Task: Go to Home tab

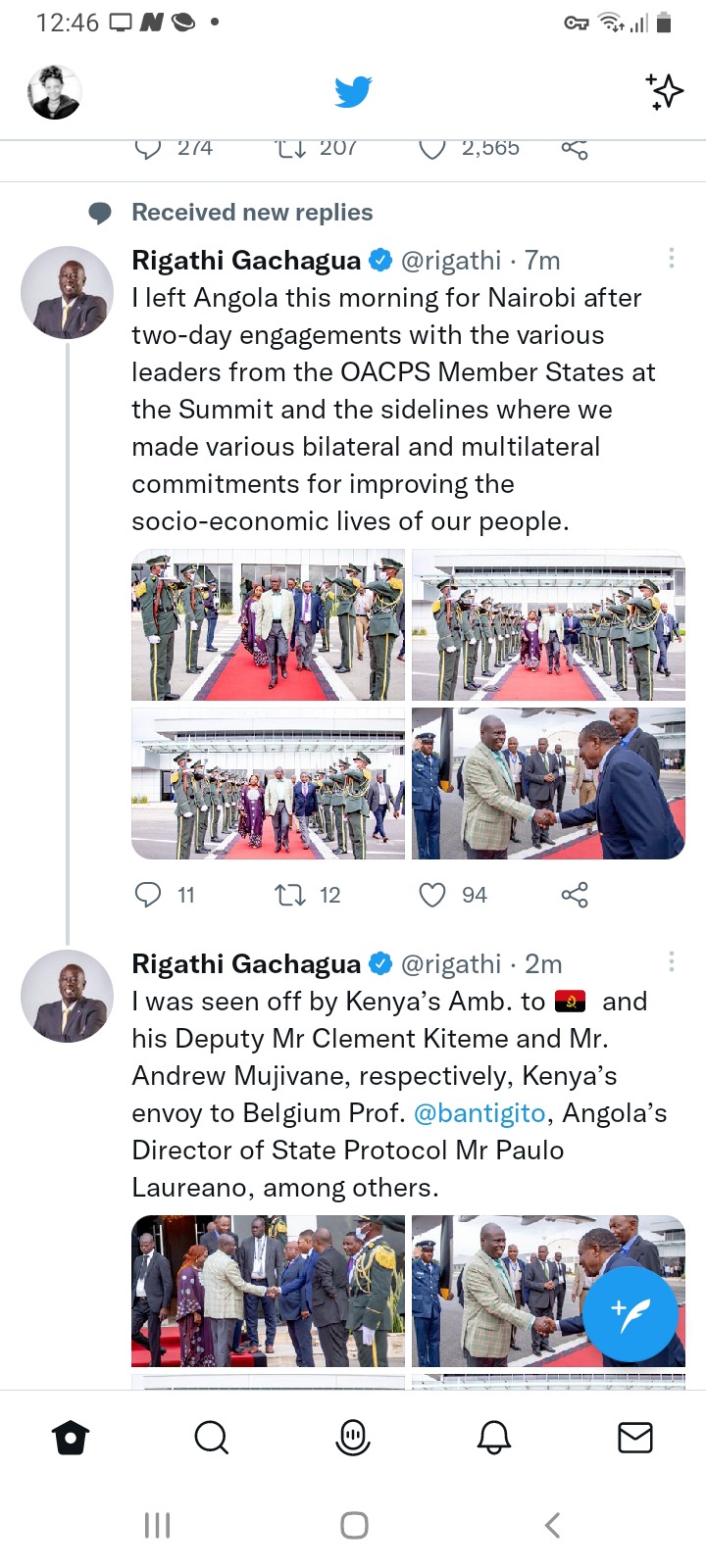Action: click(x=71, y=1438)
